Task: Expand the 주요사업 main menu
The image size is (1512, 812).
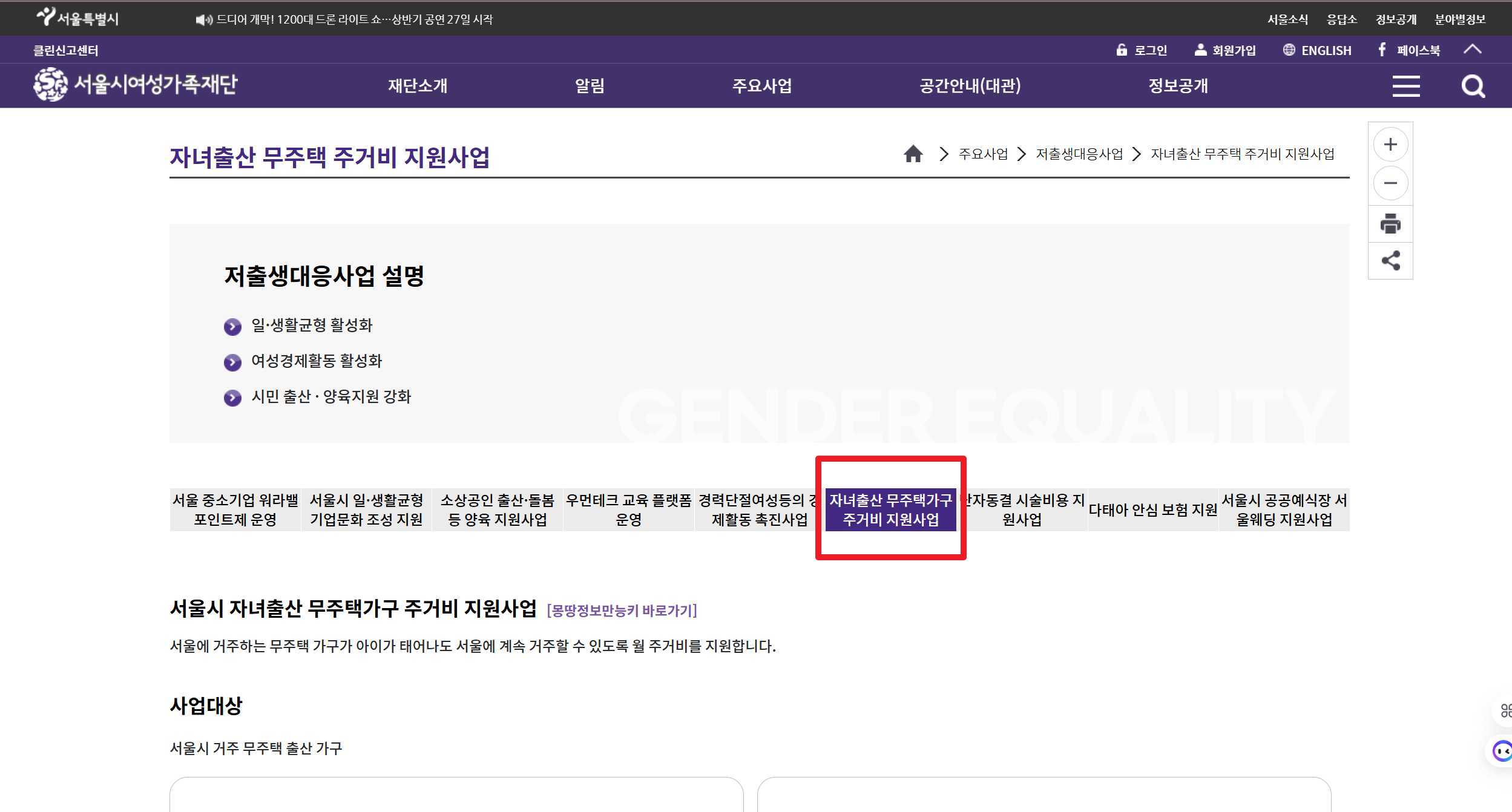Action: click(761, 86)
